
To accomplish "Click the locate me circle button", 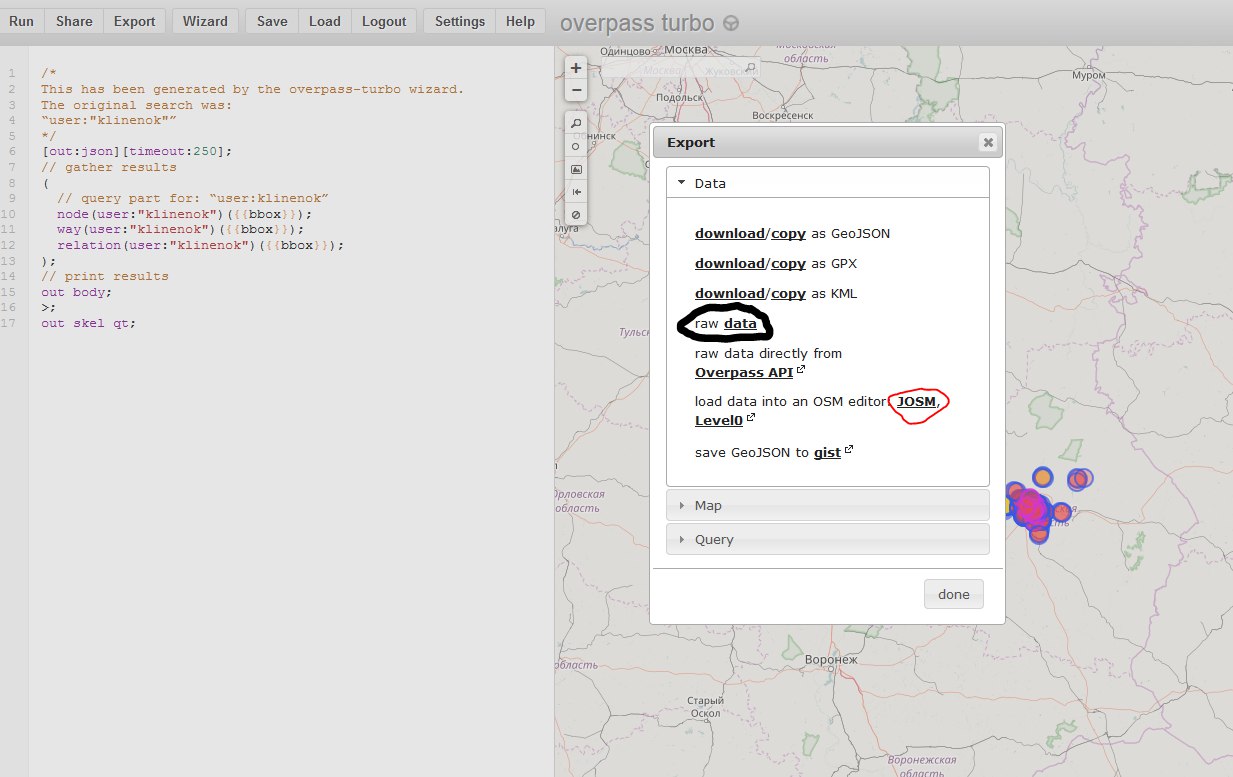I will tap(576, 146).
